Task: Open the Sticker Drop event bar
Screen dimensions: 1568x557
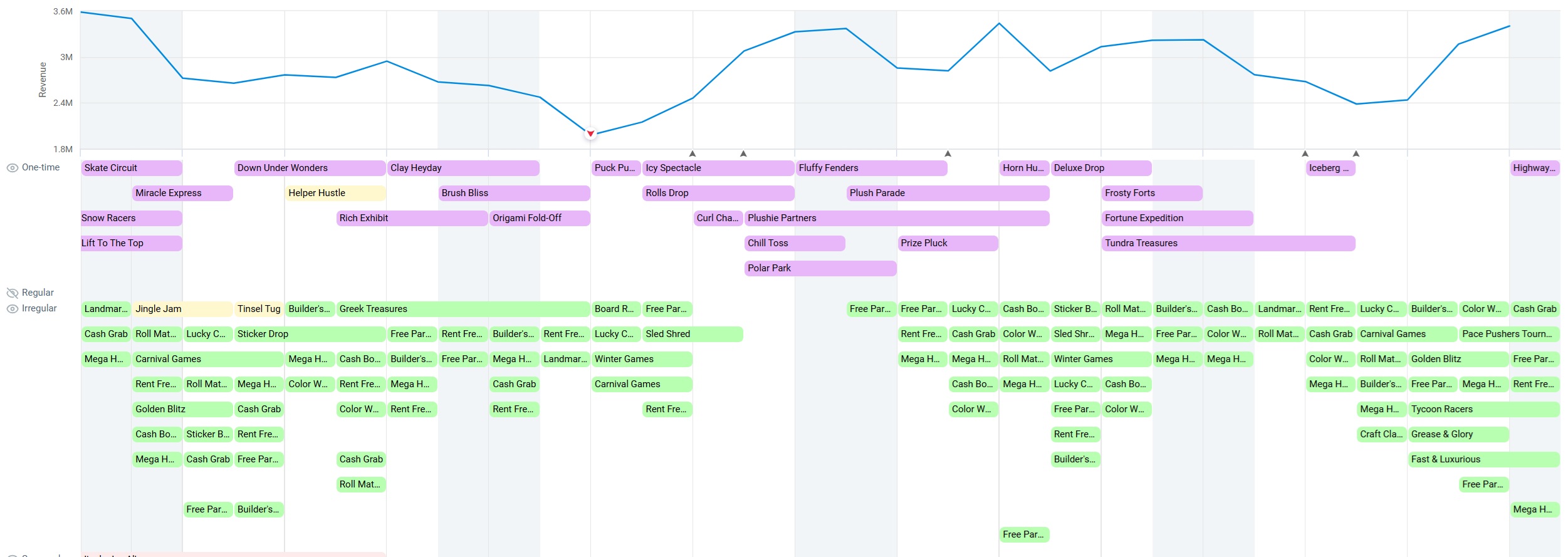Action: coord(310,334)
